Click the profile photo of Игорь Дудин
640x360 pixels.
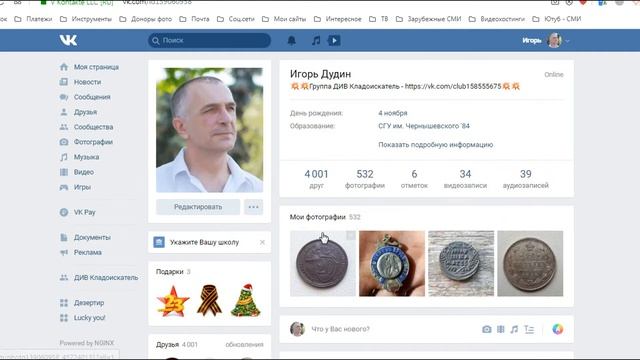(x=209, y=130)
